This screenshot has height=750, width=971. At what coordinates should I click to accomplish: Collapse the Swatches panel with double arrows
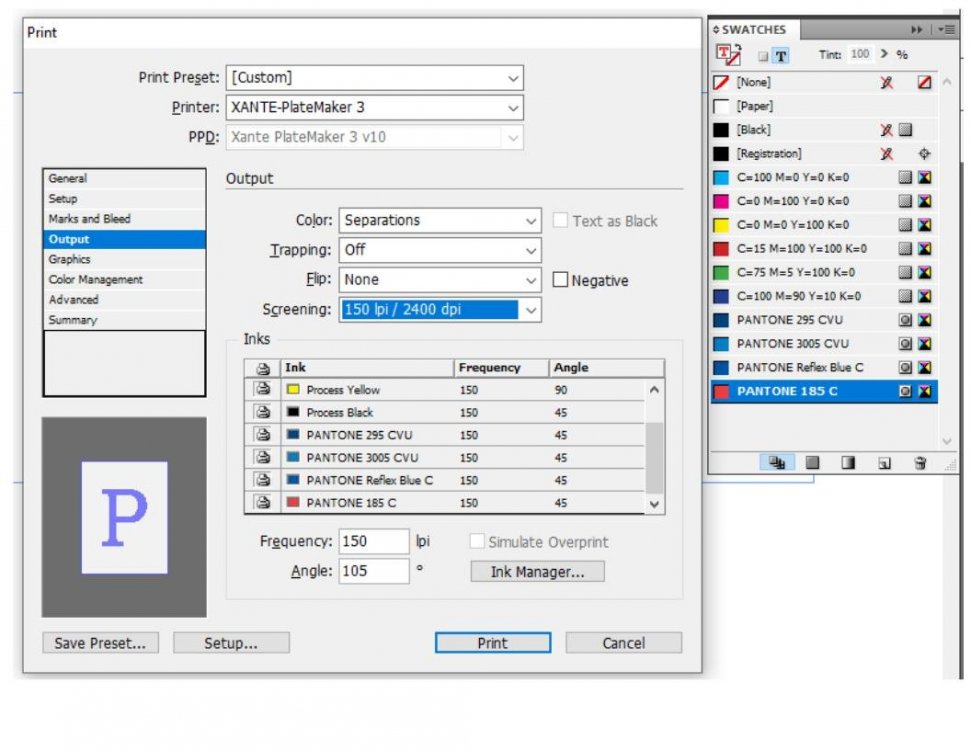917,30
